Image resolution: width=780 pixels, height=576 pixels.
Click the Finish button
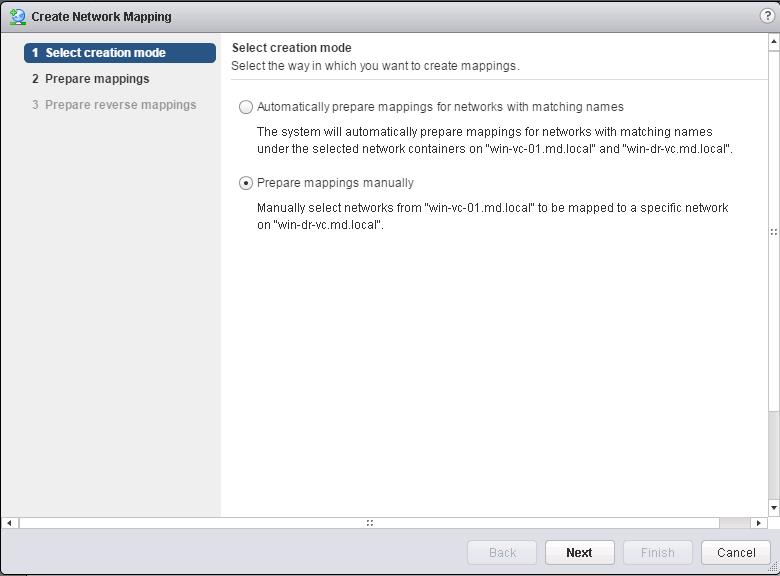[658, 553]
